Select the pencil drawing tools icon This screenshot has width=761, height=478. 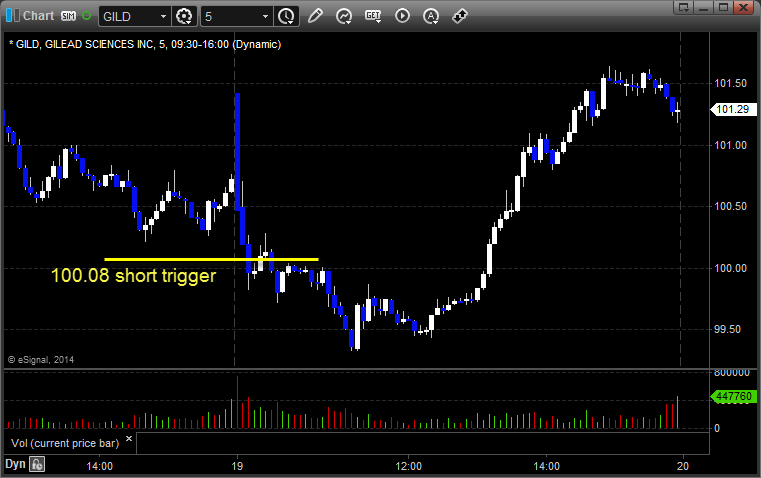coord(315,16)
